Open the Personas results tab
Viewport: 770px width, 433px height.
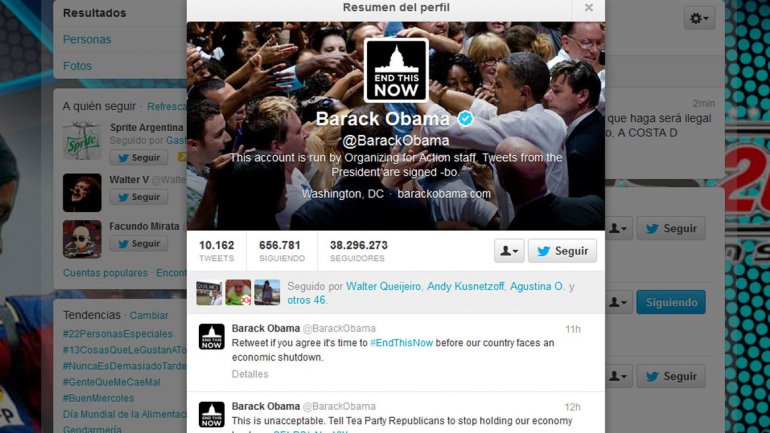[87, 40]
